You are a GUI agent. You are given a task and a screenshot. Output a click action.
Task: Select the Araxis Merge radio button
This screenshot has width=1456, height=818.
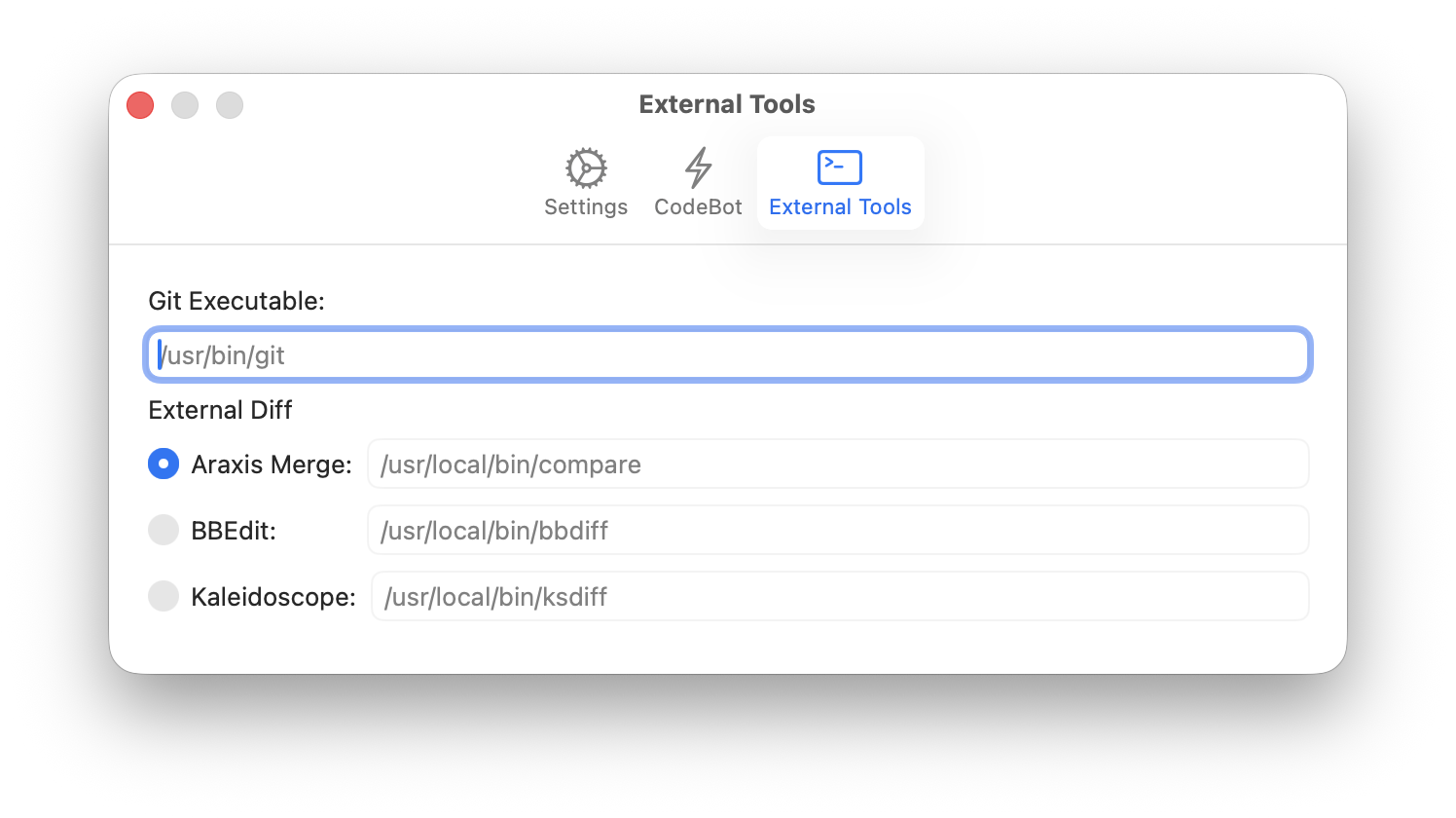coord(164,464)
